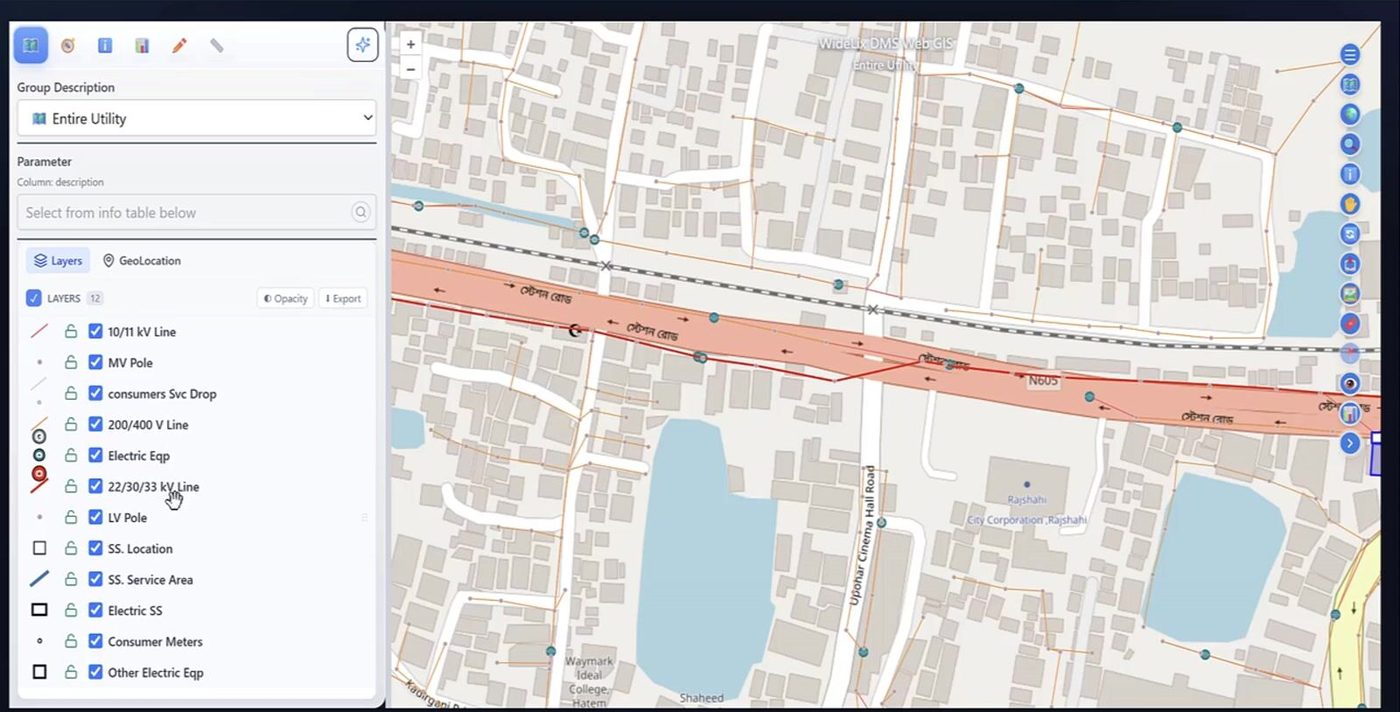Select the pencil edit tool icon
This screenshot has height=712, width=1400.
179,45
